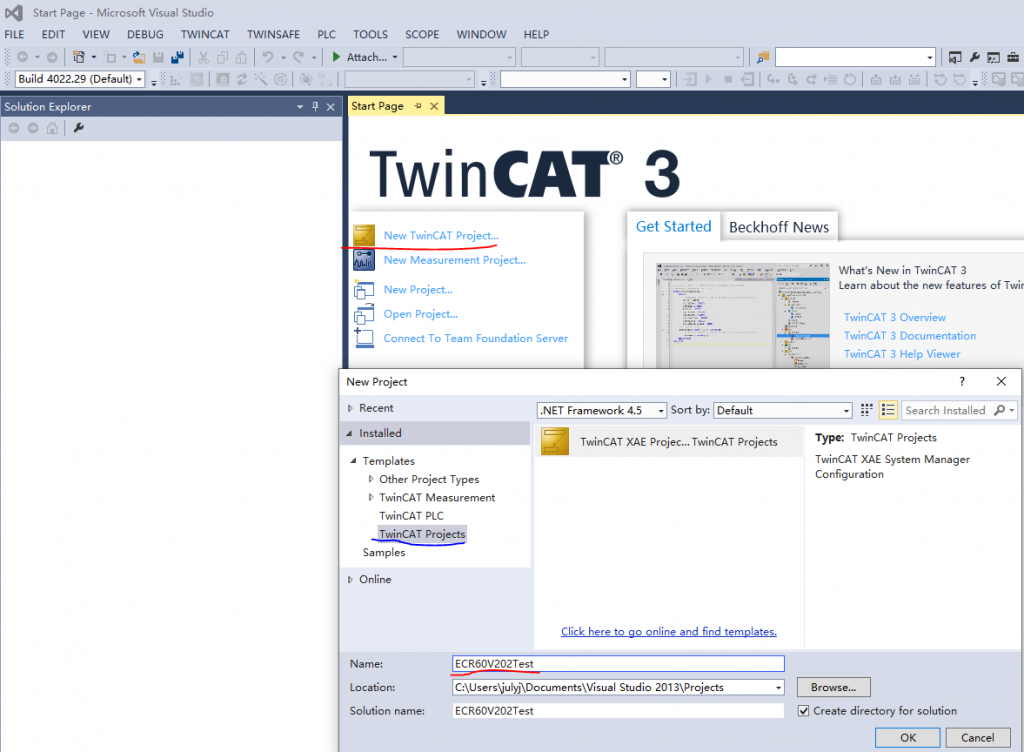The width and height of the screenshot is (1024, 752).
Task: Open the Location path dropdown arrow
Action: pyautogui.click(x=778, y=687)
